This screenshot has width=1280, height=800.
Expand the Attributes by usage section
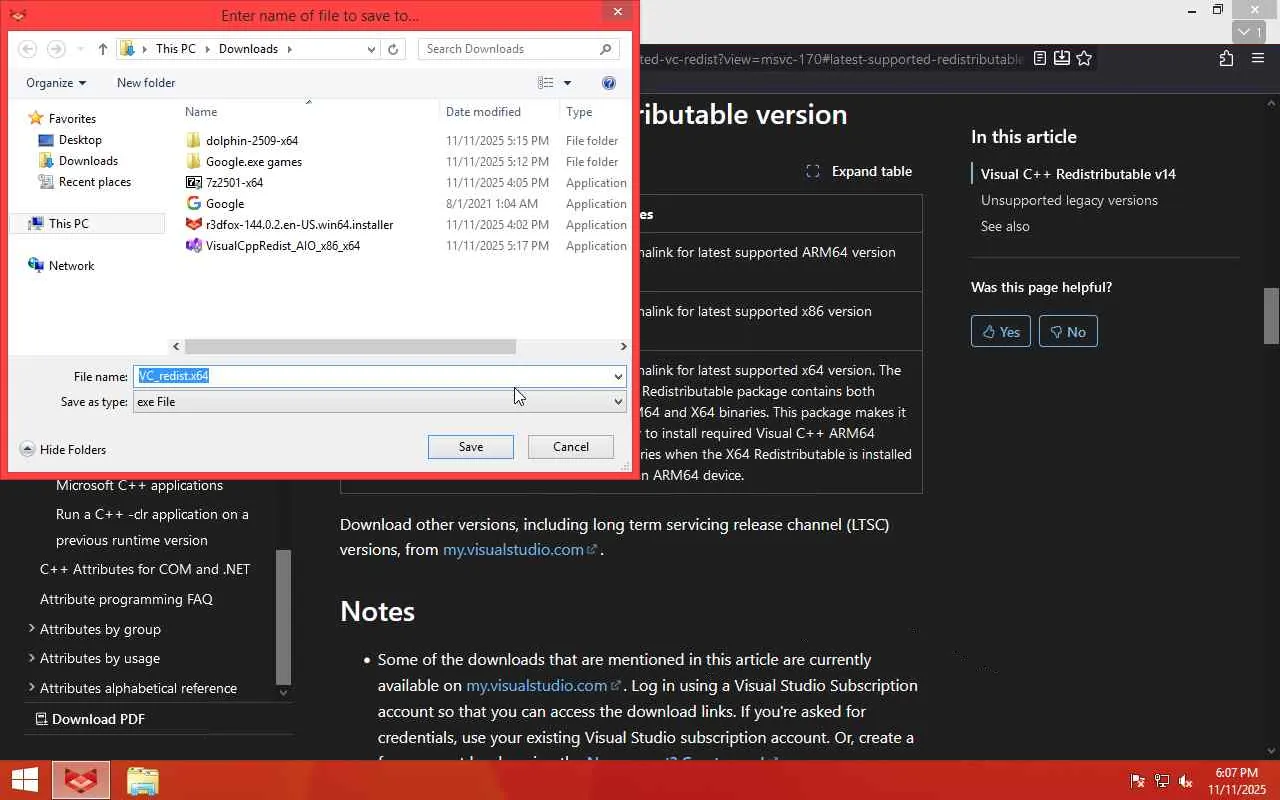click(x=32, y=658)
